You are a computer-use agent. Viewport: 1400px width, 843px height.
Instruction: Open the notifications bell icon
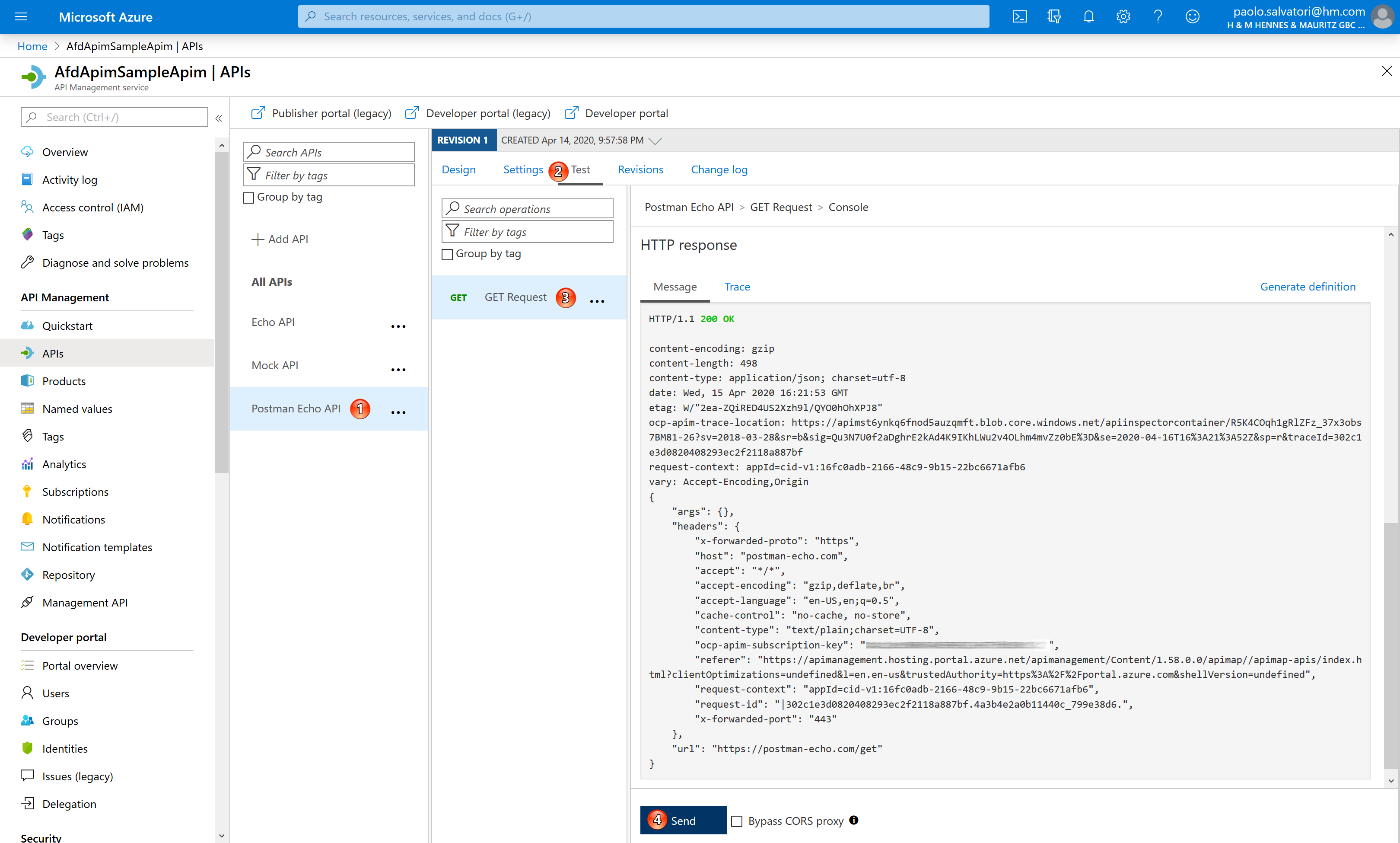[x=1088, y=16]
